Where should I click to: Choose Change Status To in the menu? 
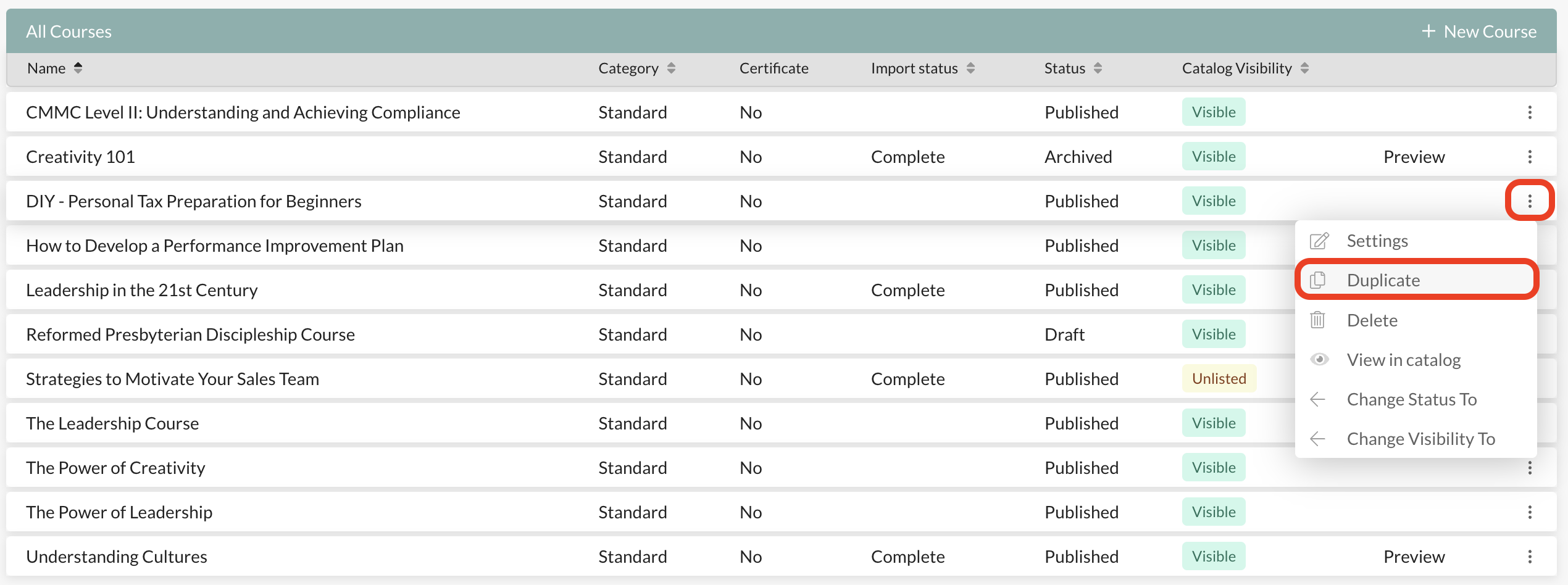(1412, 399)
